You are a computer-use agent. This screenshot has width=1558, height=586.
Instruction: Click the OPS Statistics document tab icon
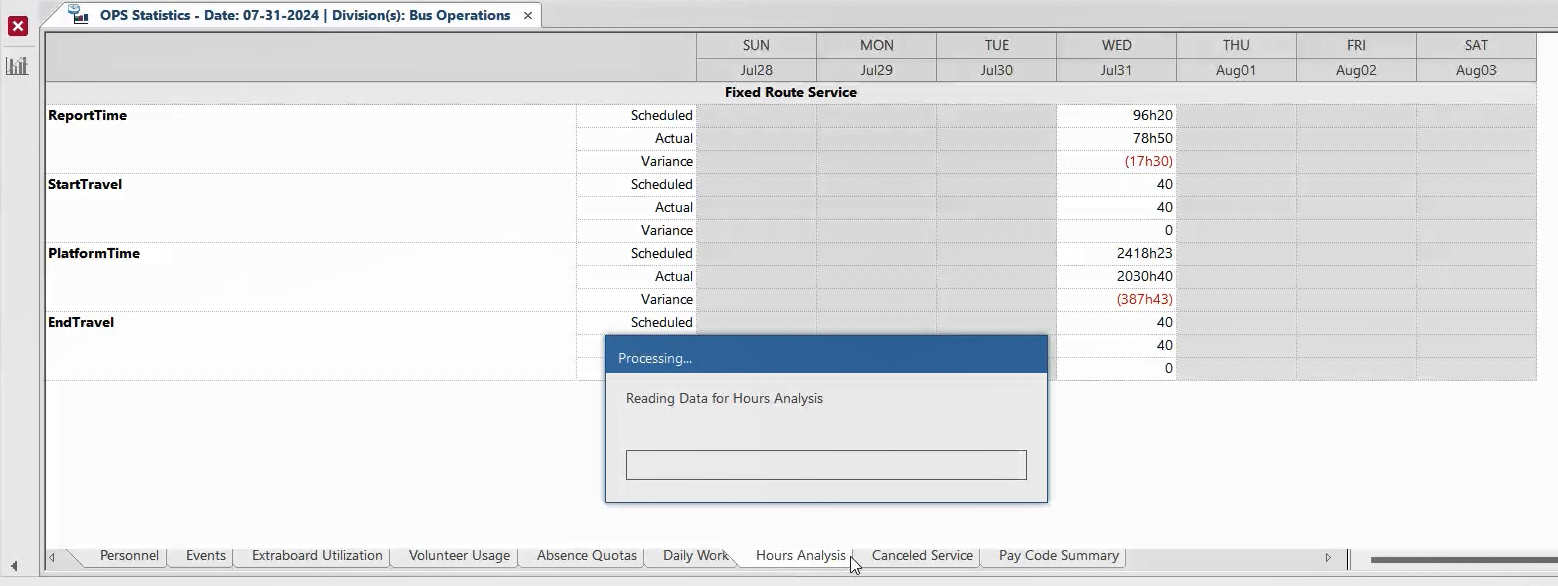point(78,14)
